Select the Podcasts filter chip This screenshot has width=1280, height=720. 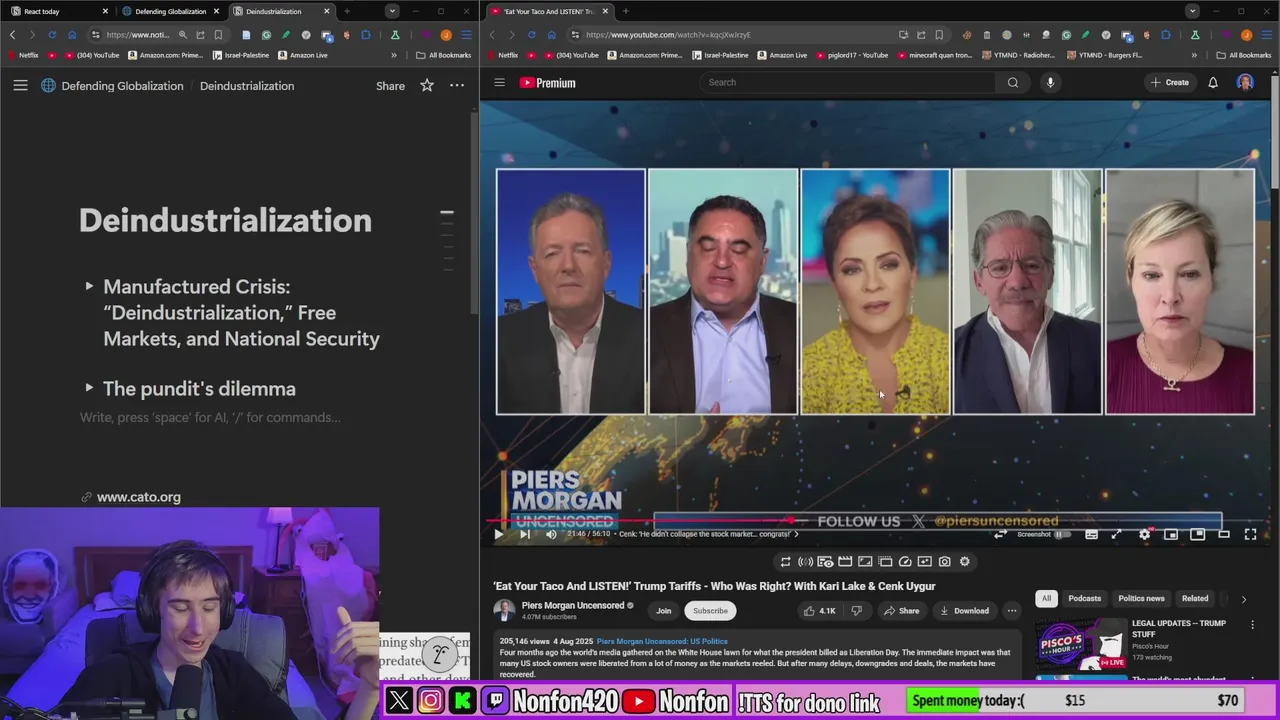tap(1084, 598)
